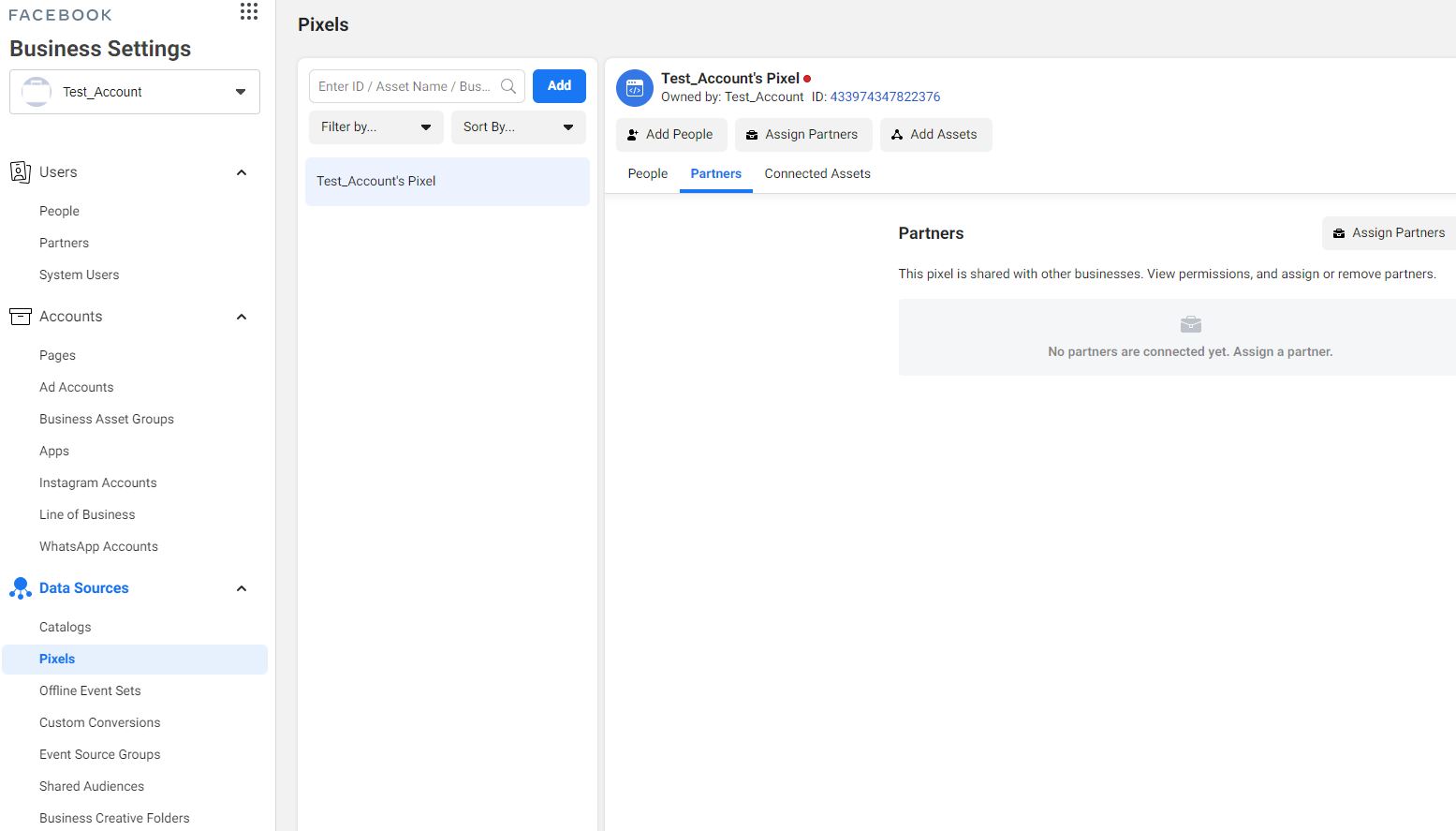Select the Partners tab
The width and height of the screenshot is (1456, 831).
pyautogui.click(x=716, y=173)
